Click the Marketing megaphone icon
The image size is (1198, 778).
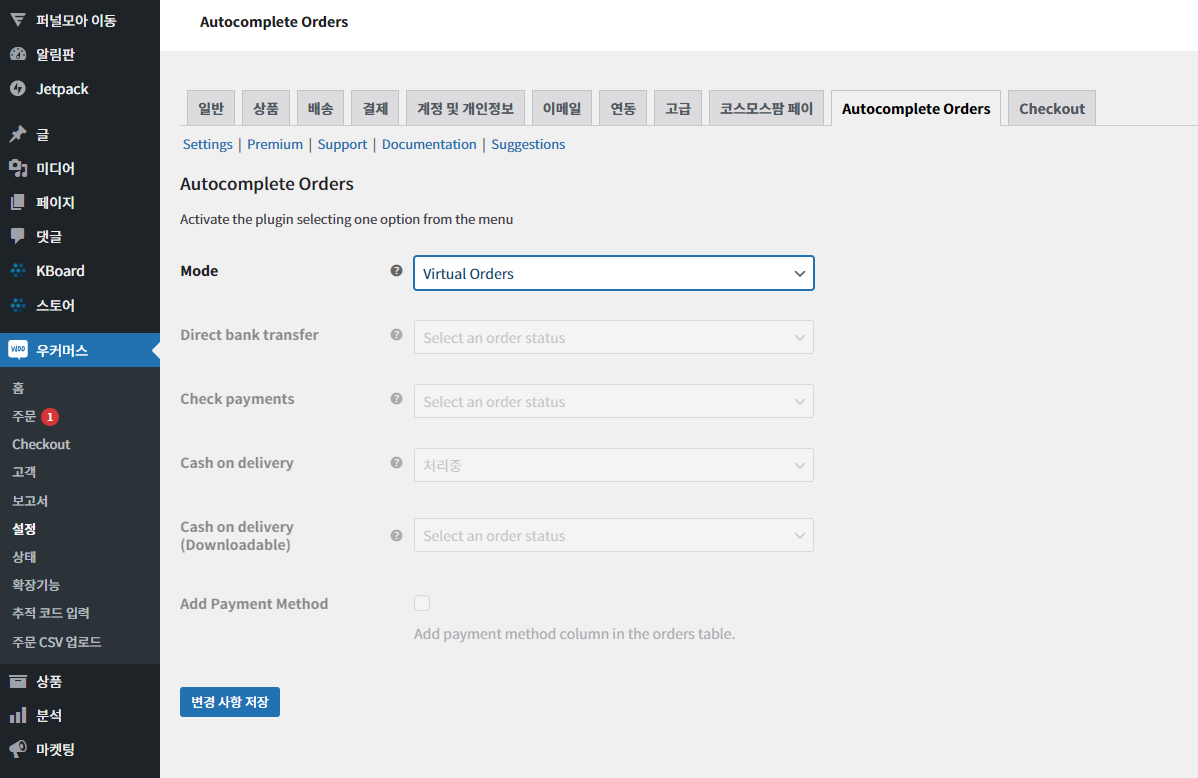(18, 749)
